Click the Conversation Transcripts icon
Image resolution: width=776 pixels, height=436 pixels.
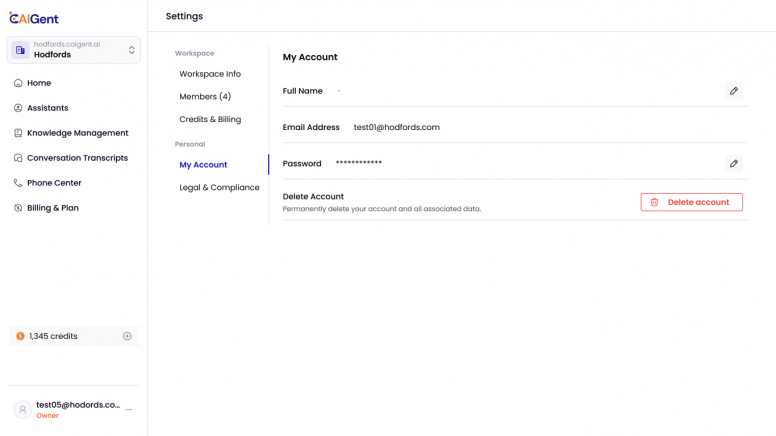tap(18, 158)
